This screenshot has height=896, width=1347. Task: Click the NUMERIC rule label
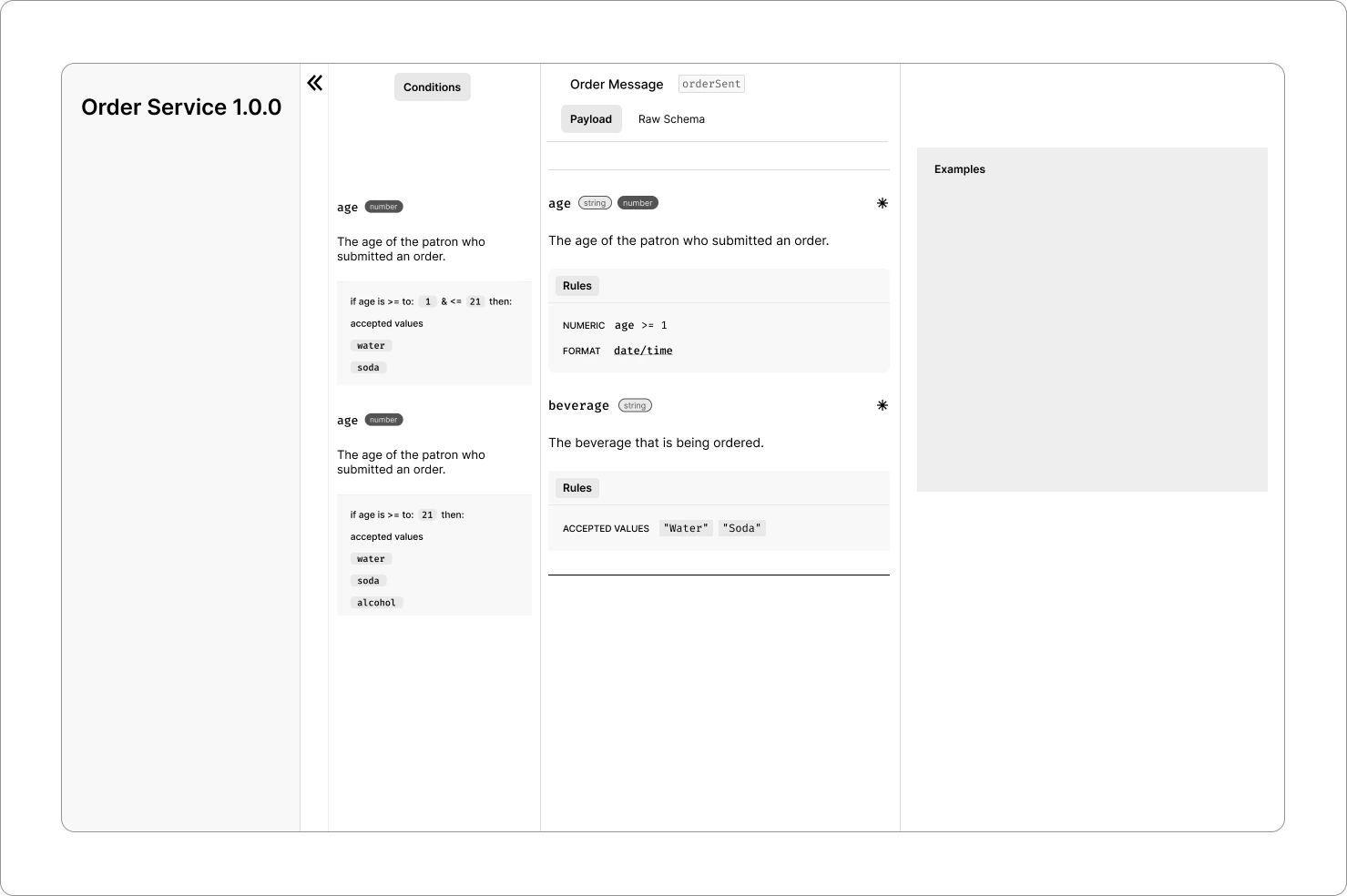(584, 325)
